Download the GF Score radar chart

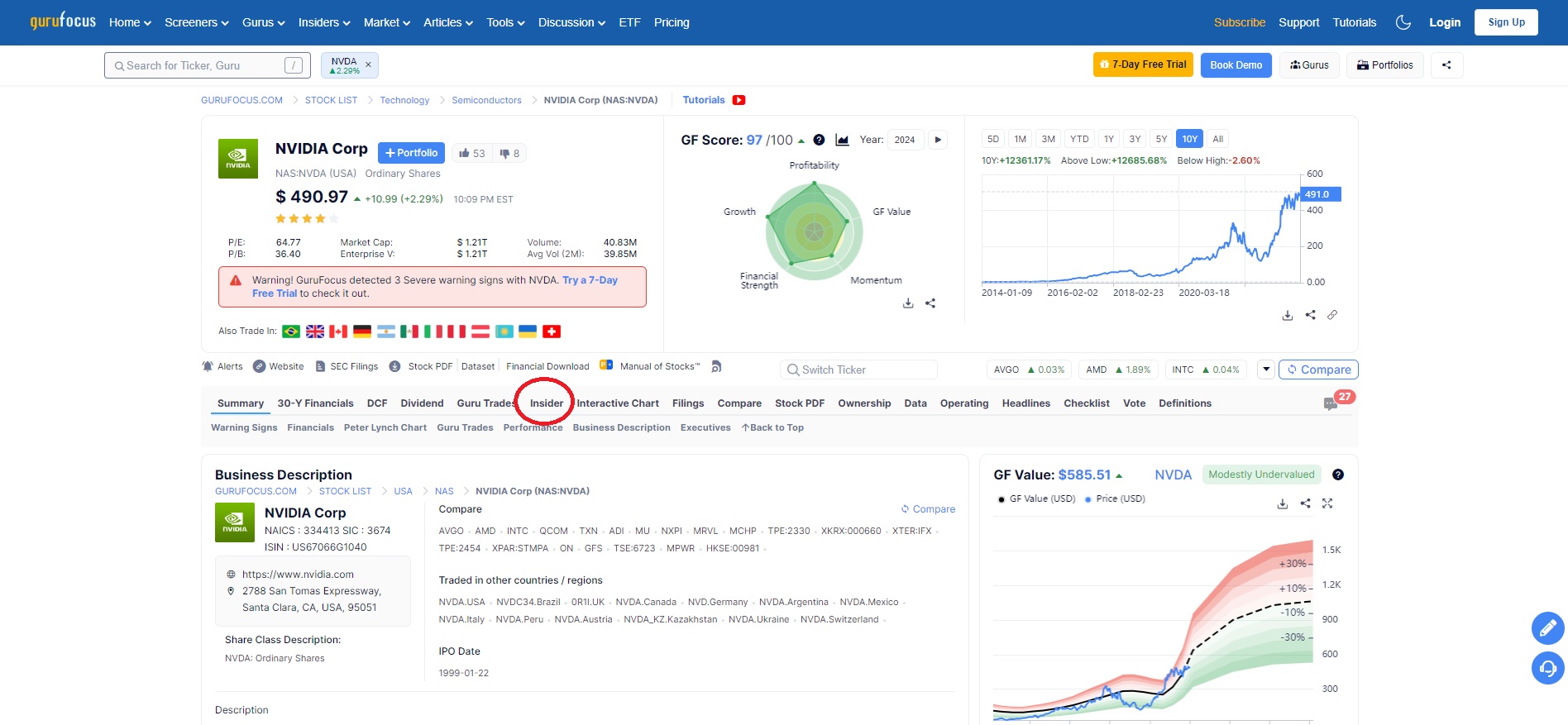[x=908, y=303]
